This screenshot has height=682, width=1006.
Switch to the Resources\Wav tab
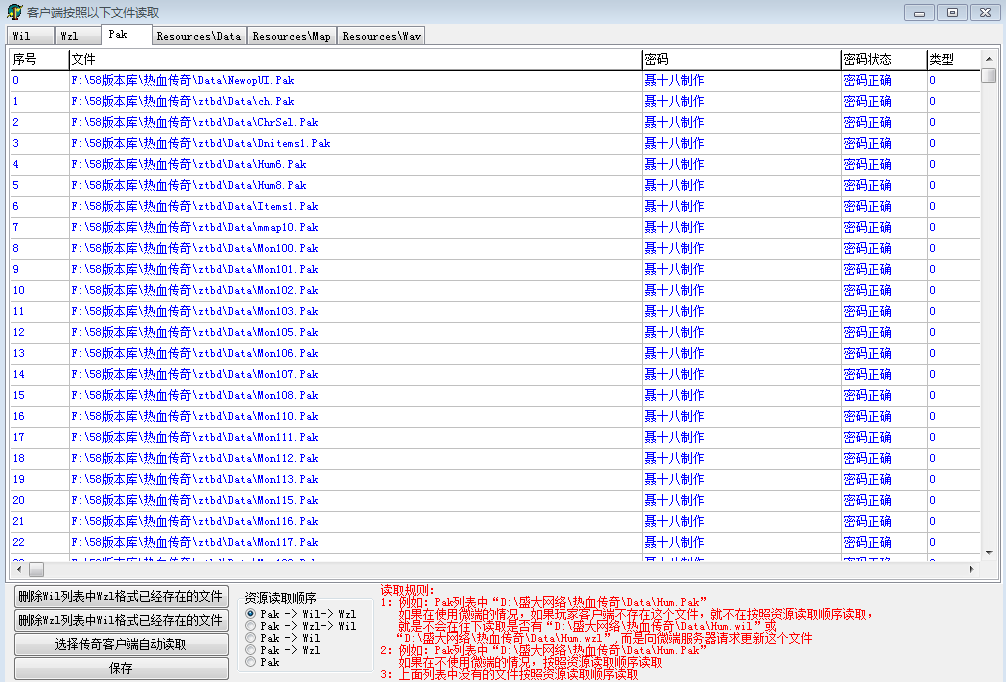pos(381,36)
